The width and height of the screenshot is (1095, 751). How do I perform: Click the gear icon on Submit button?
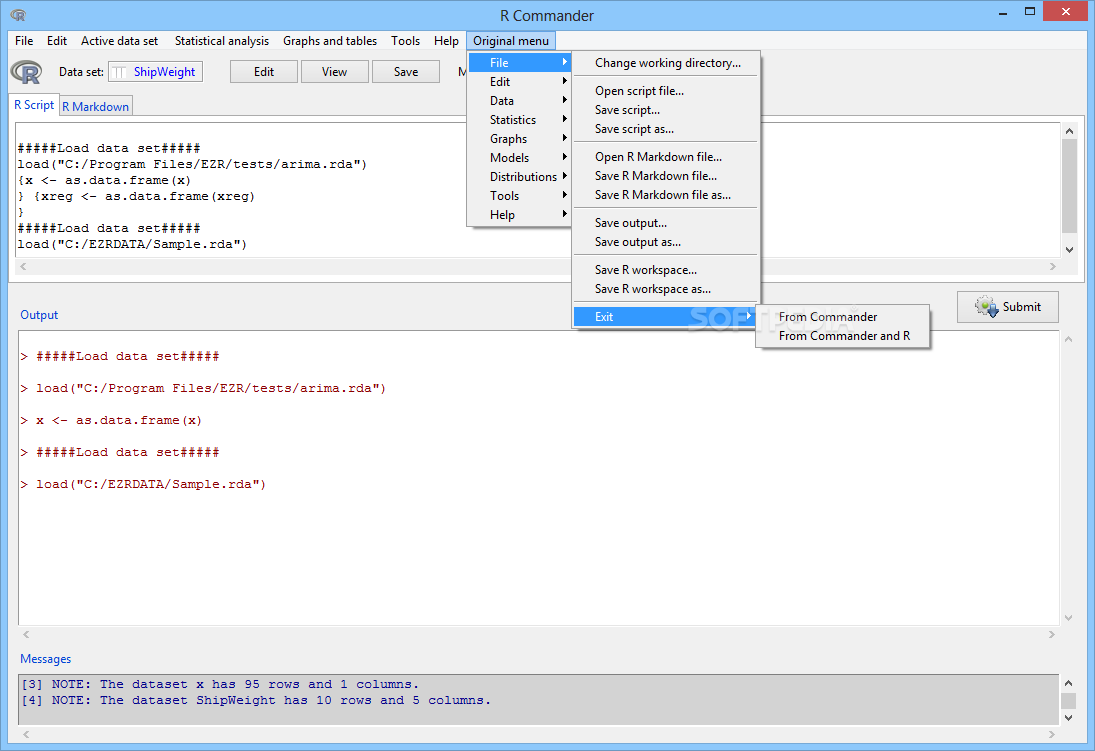click(x=987, y=307)
